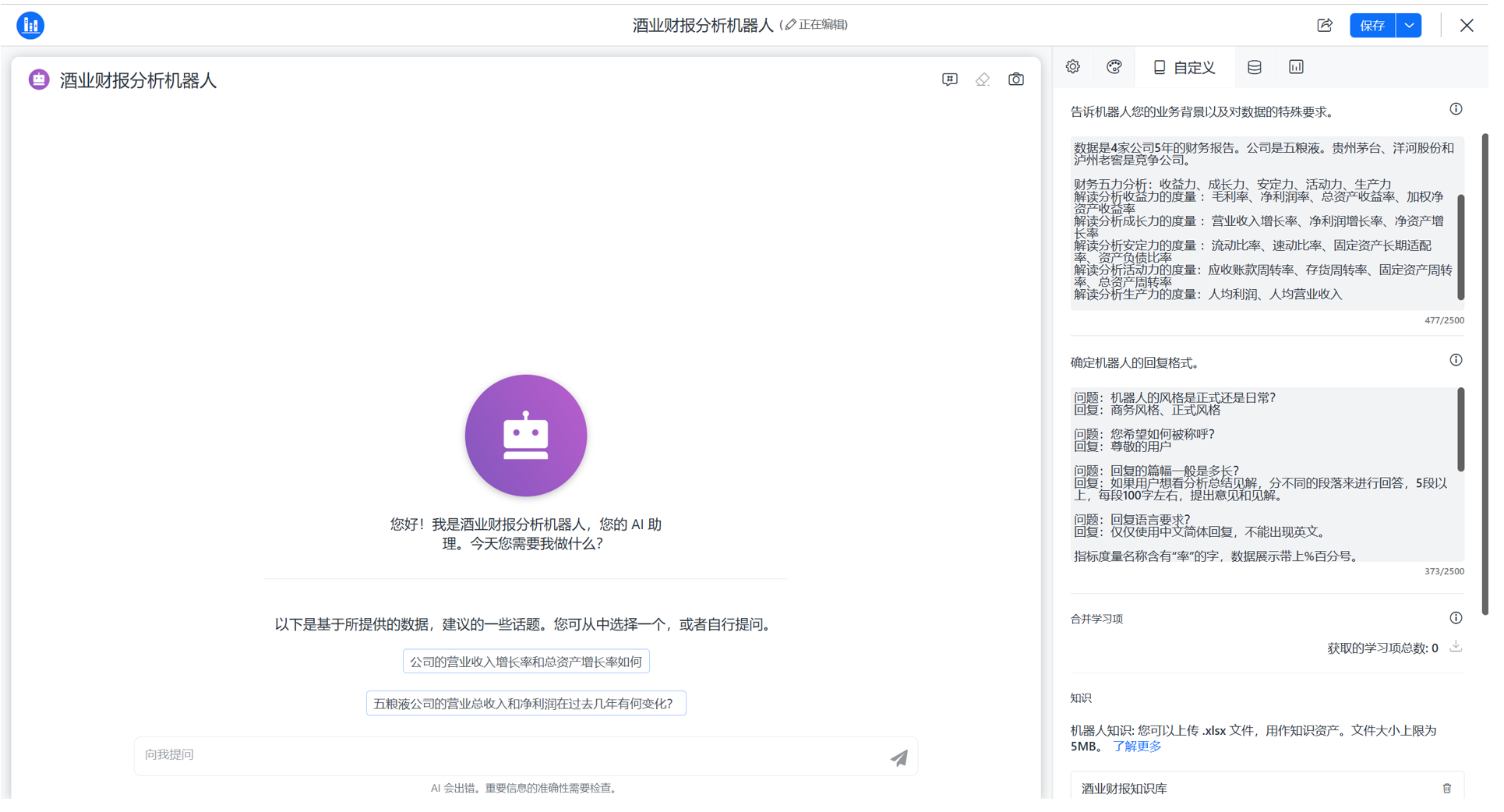Viewport: 1504px width, 812px height.
Task: Delete the 酒业财报知识库 knowledge file
Action: point(1447,788)
